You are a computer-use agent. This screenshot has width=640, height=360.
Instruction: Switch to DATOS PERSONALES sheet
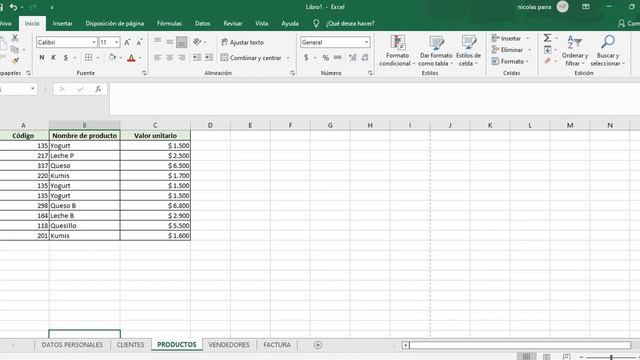pos(72,345)
